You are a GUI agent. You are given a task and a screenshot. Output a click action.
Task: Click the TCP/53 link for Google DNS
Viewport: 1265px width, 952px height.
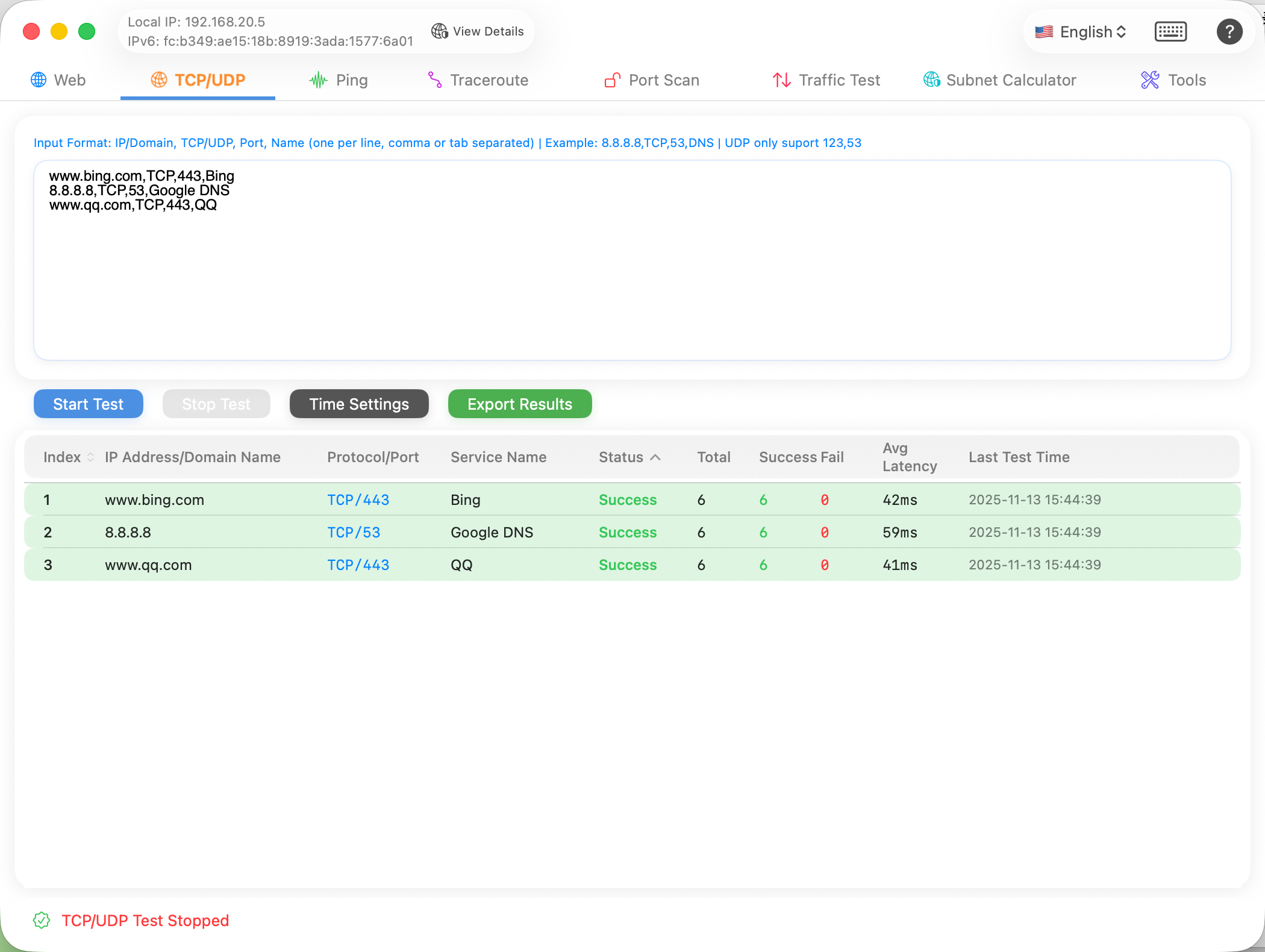pos(353,532)
